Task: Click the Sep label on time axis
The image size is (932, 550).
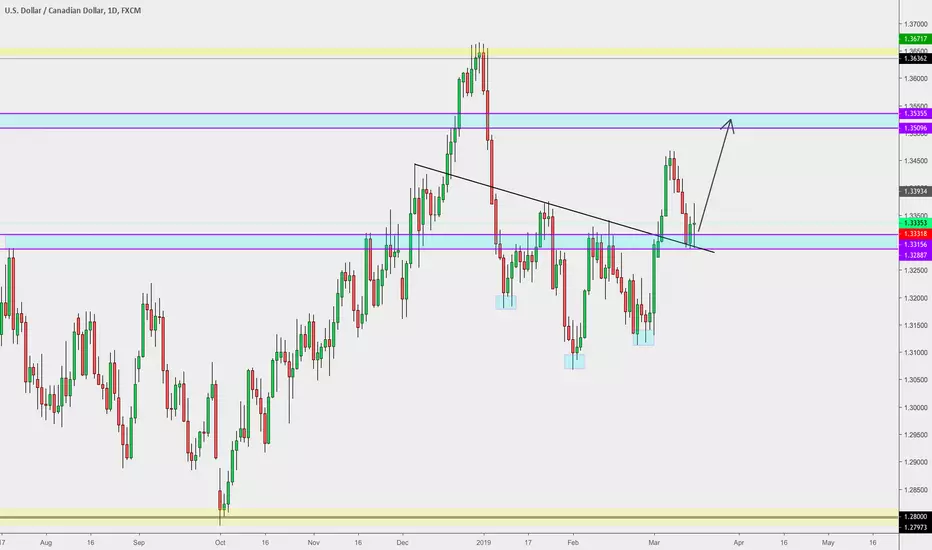Action: (139, 542)
